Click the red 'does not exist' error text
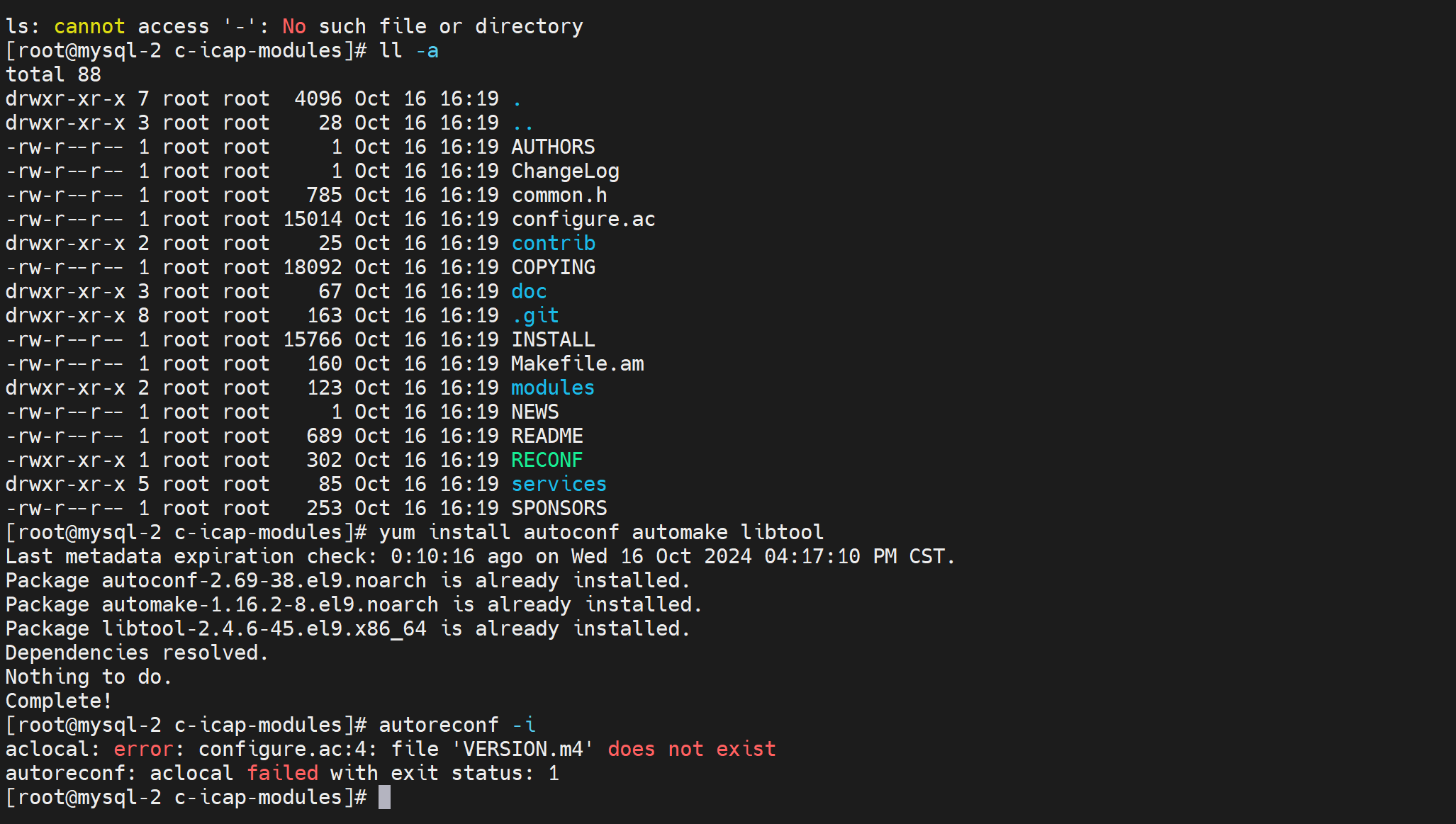This screenshot has width=1456, height=824. (691, 749)
